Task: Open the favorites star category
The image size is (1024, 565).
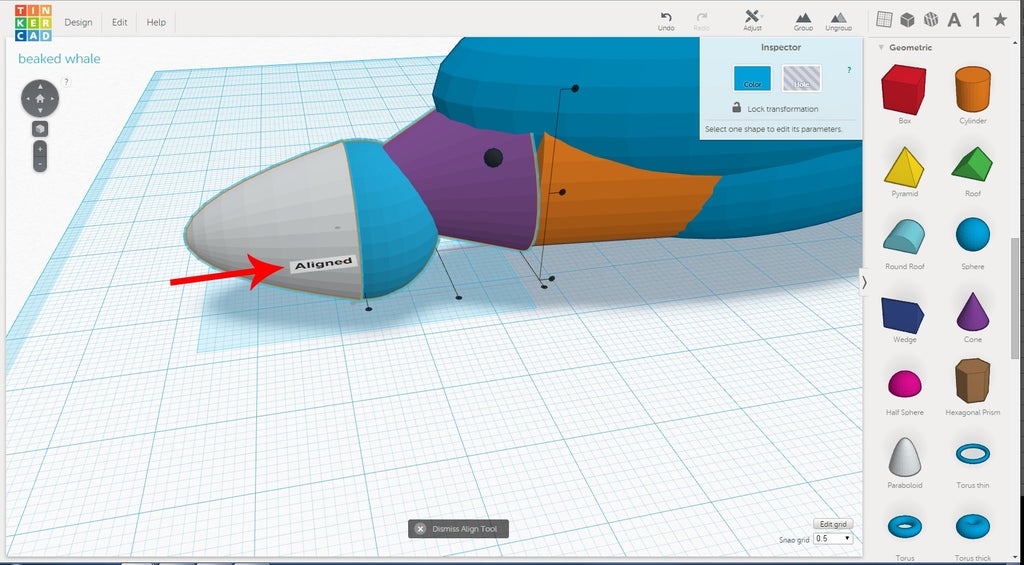Action: pos(1000,20)
